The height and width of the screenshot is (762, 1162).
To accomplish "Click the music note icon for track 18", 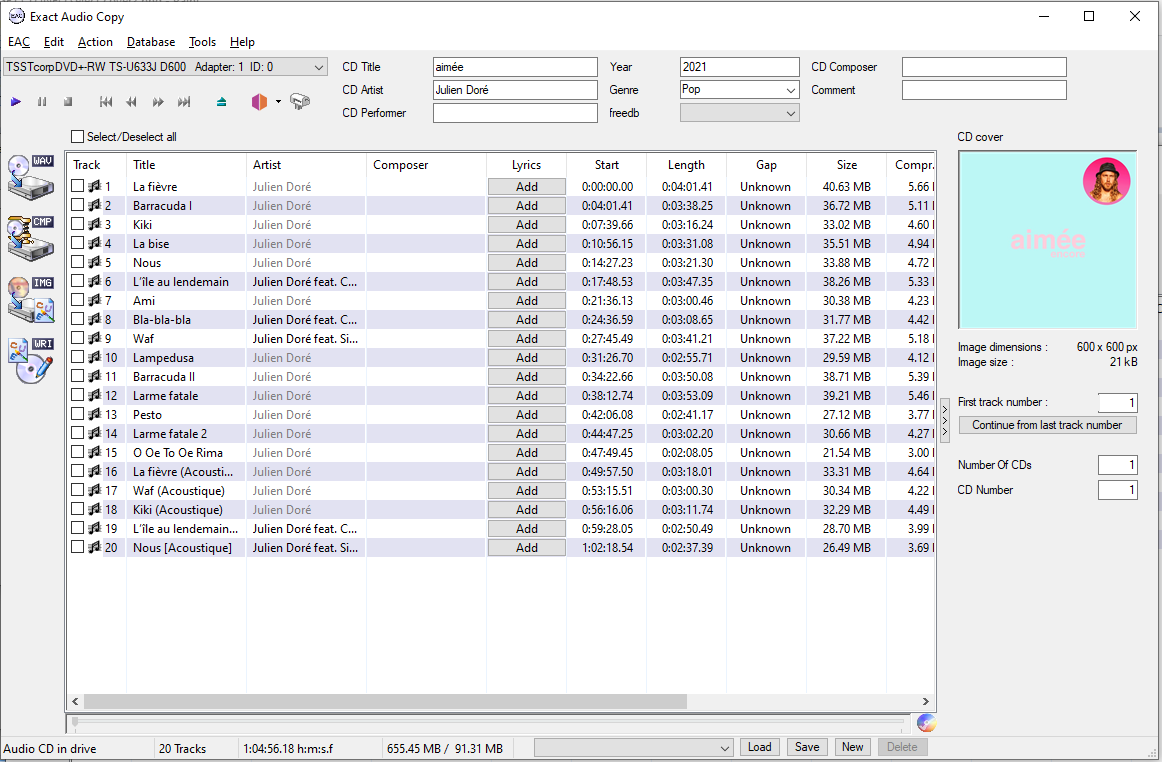I will pos(95,509).
